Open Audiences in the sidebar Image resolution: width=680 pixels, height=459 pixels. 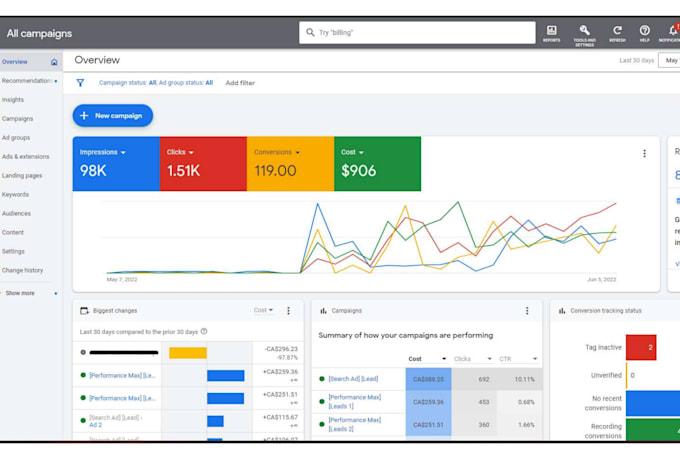pyautogui.click(x=16, y=213)
